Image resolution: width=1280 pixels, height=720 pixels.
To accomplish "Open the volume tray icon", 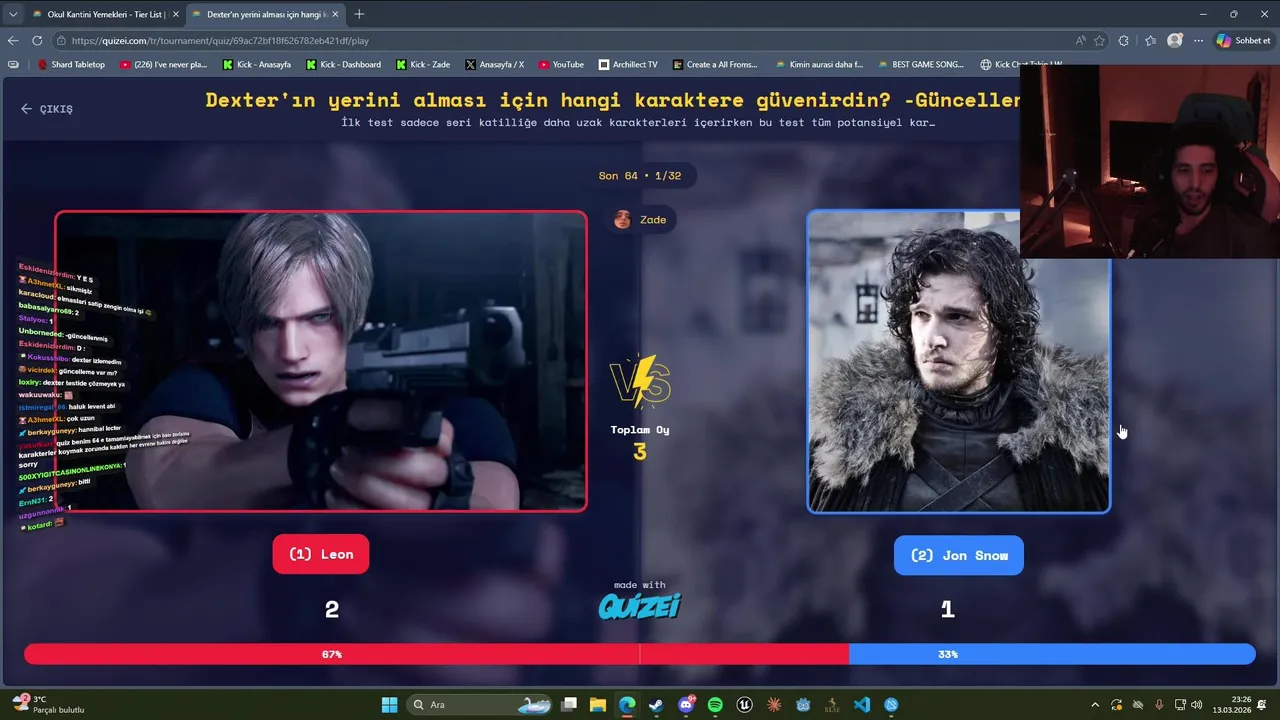I will (x=1197, y=705).
